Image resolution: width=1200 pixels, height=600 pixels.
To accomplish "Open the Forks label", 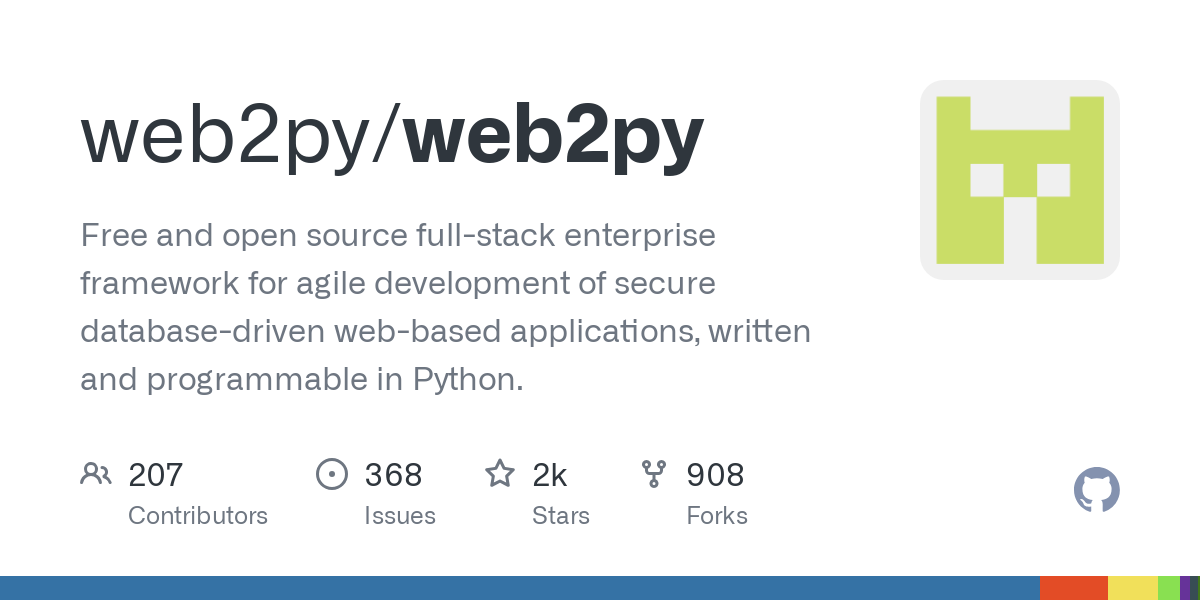I will pos(717,516).
